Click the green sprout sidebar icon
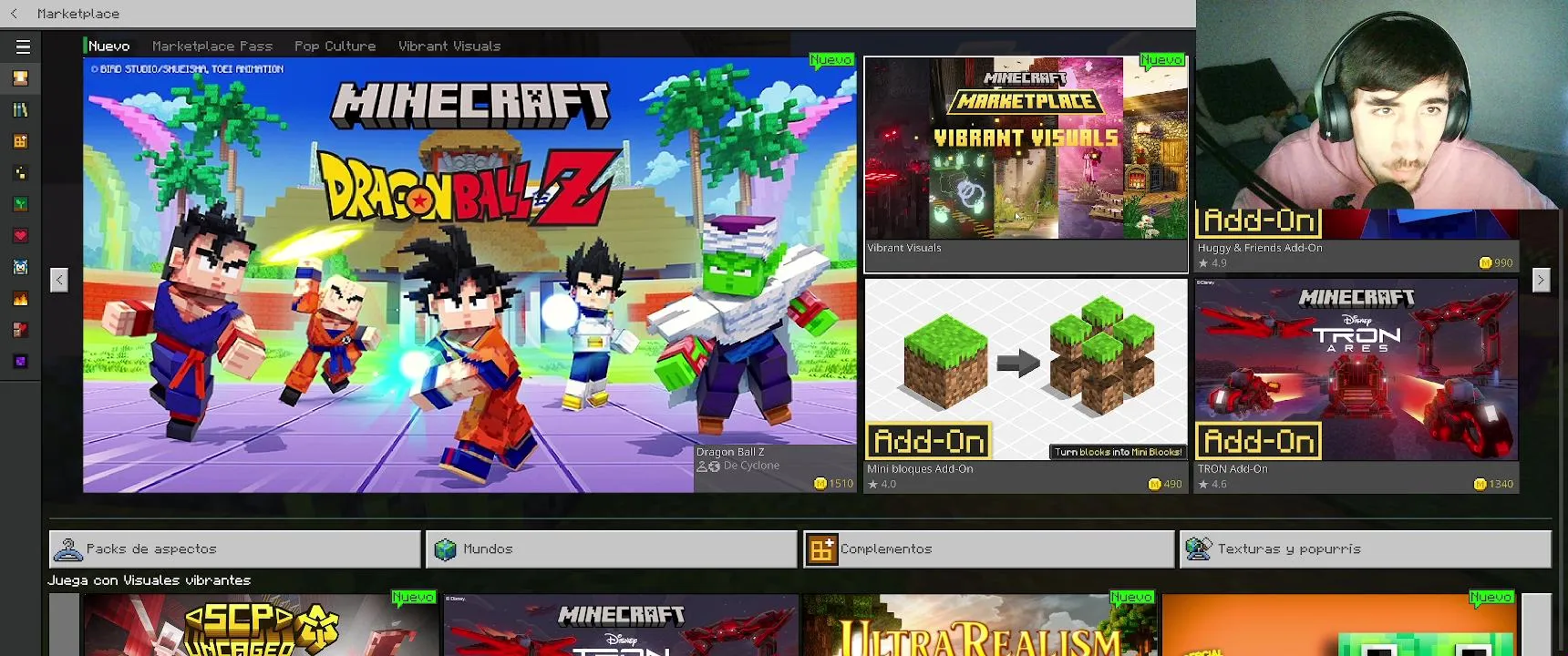The width and height of the screenshot is (1568, 656). point(20,204)
